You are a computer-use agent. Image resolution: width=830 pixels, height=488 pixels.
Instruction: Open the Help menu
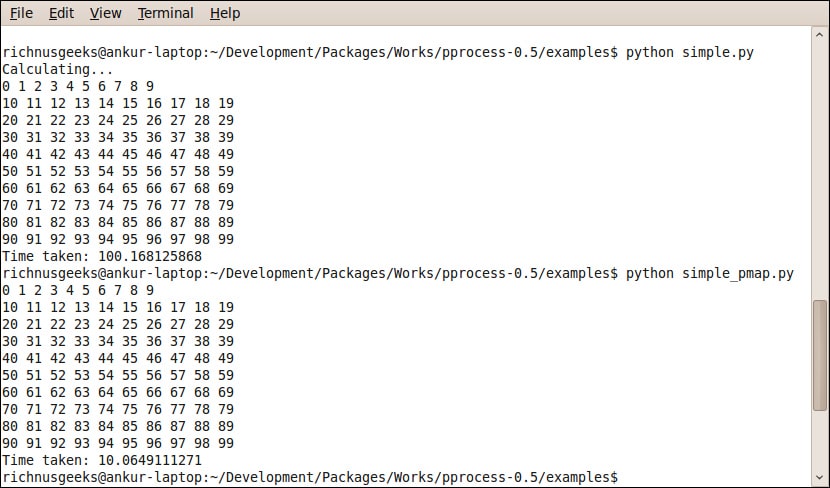225,13
